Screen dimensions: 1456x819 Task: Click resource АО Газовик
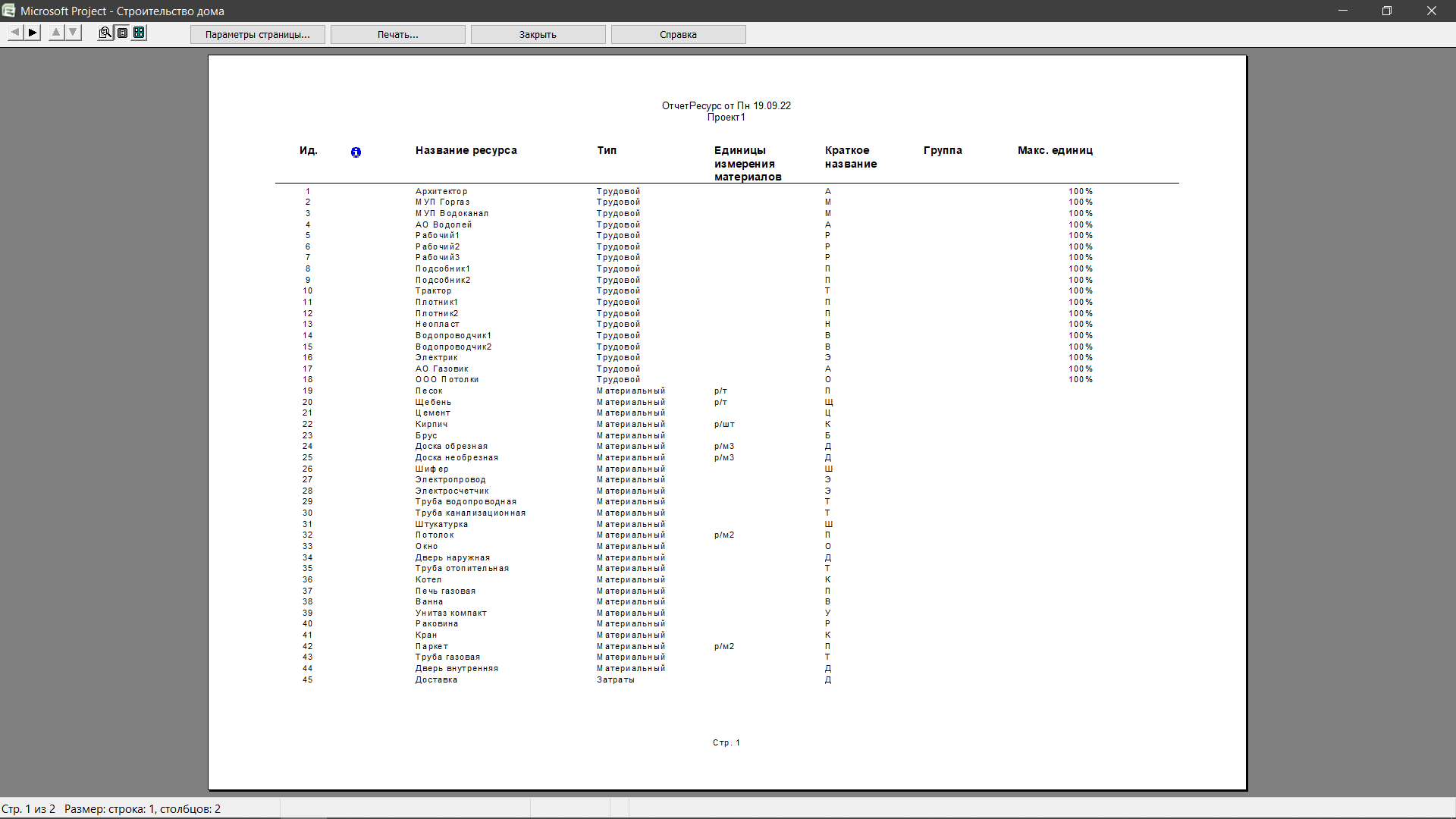coord(442,369)
